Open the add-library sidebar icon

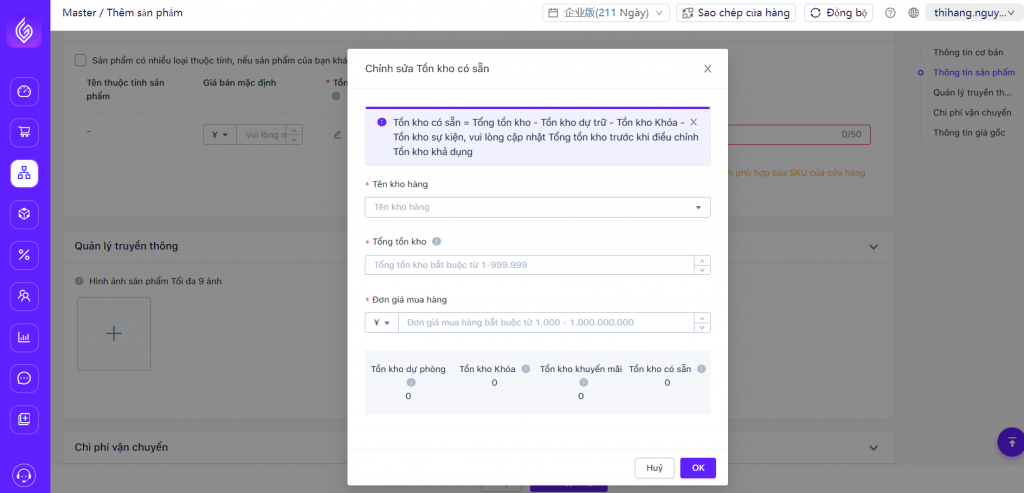(x=24, y=420)
